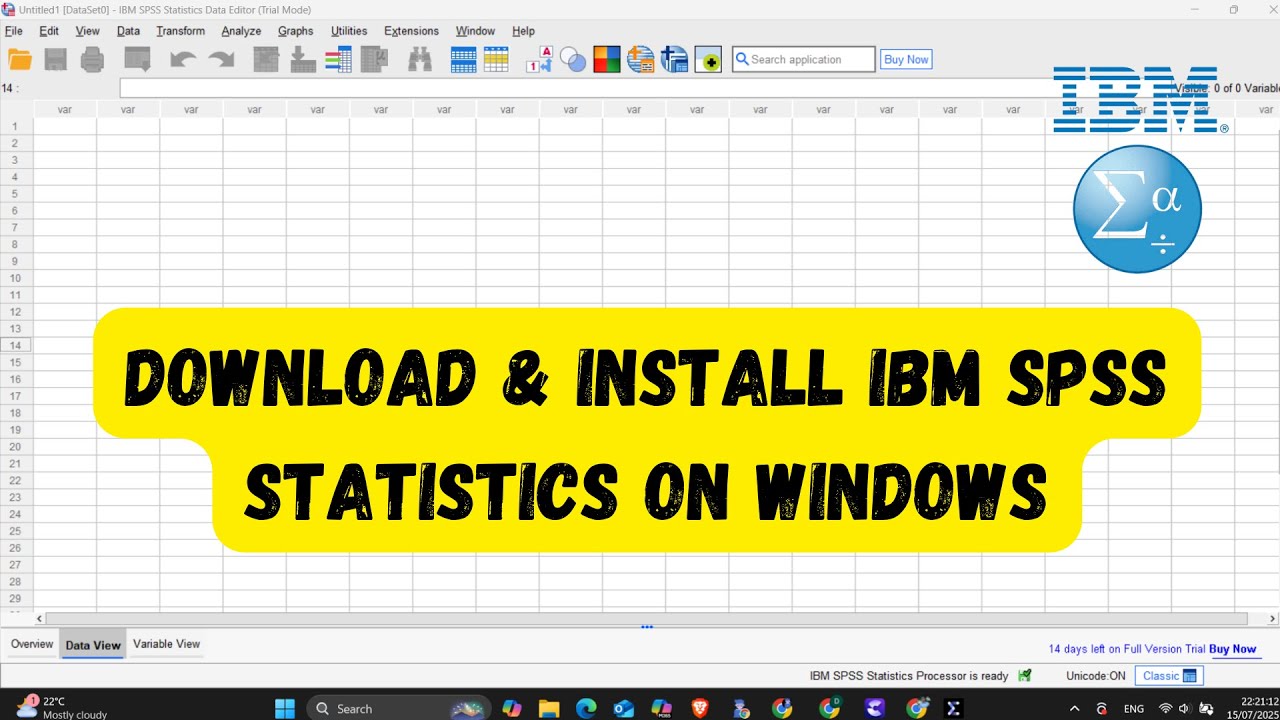The height and width of the screenshot is (720, 1280).
Task: Click the Run descriptive statistics icon
Action: (375, 60)
